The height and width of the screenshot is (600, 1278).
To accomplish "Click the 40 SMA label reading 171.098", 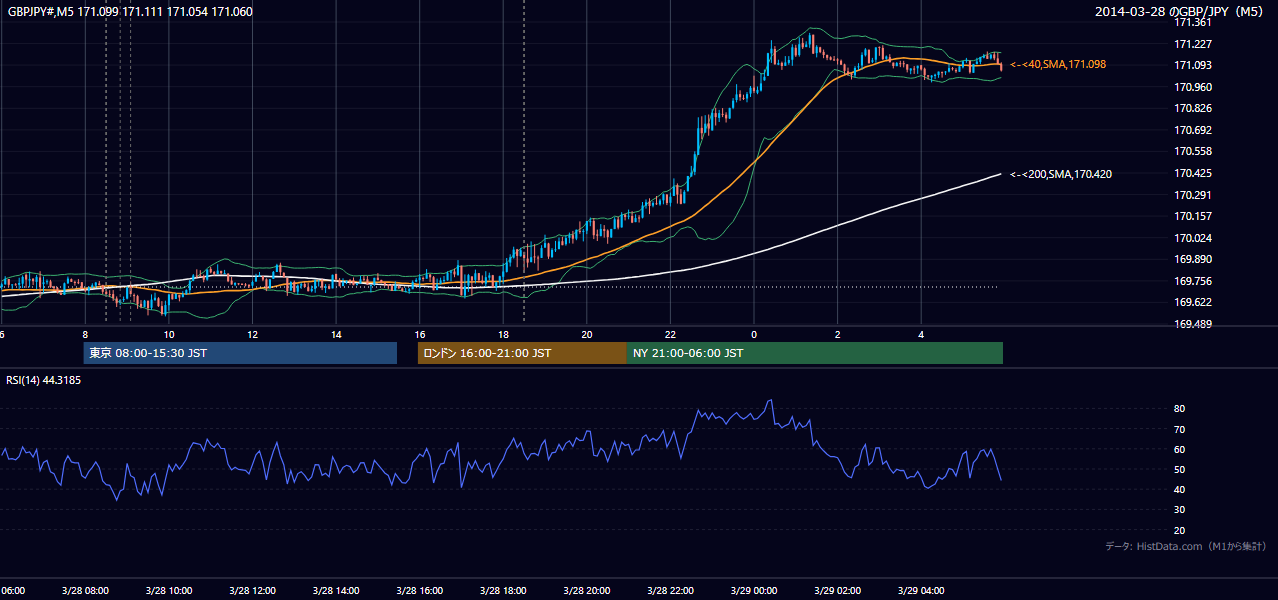I will (x=1058, y=64).
